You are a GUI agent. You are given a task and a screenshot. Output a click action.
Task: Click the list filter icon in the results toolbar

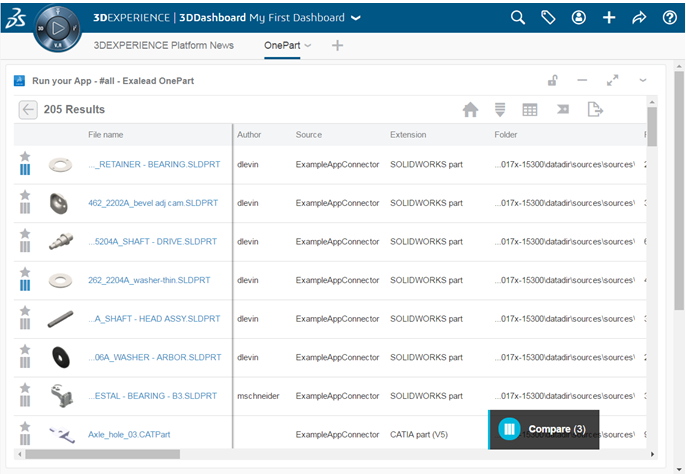point(500,109)
